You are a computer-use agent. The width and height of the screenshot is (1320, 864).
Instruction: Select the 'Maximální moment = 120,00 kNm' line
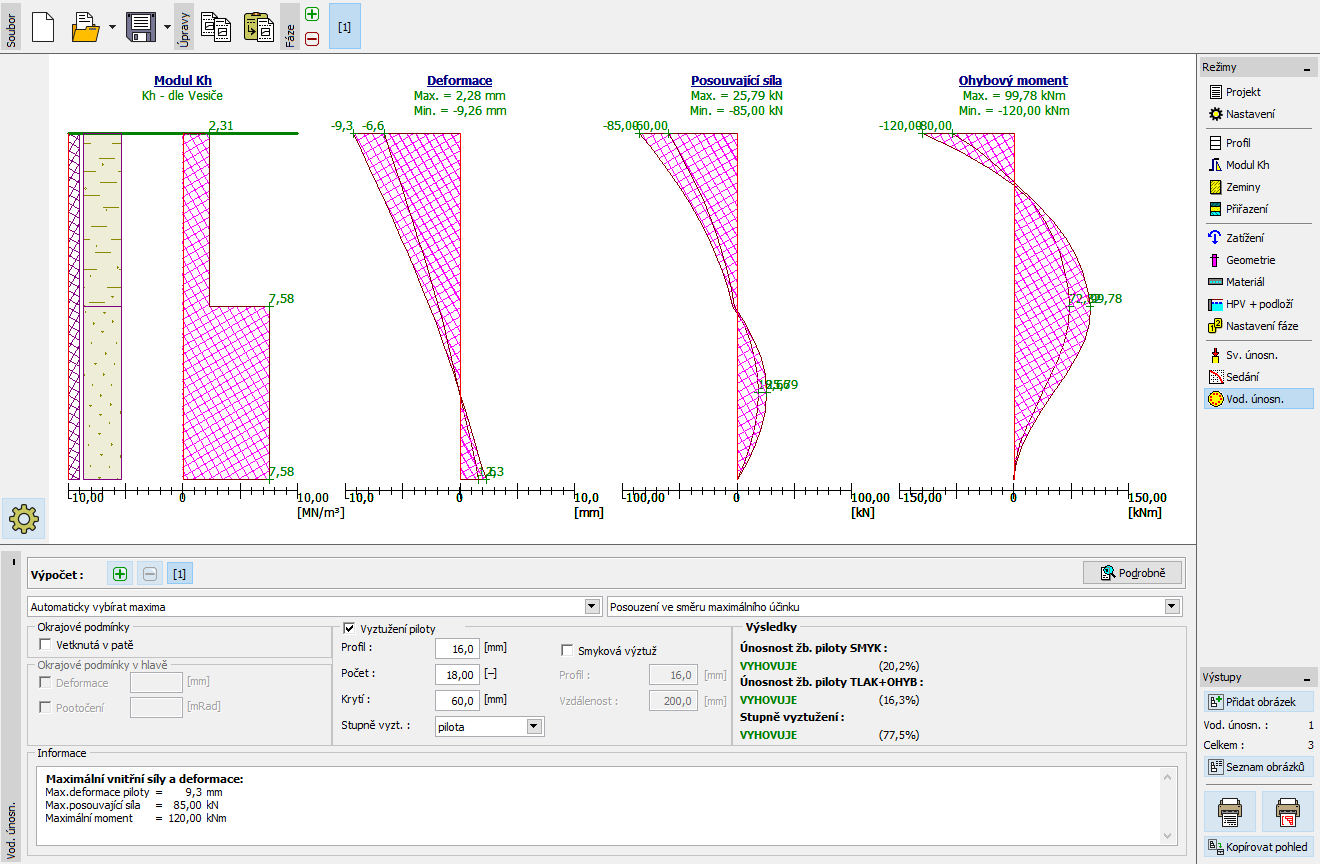[x=136, y=817]
